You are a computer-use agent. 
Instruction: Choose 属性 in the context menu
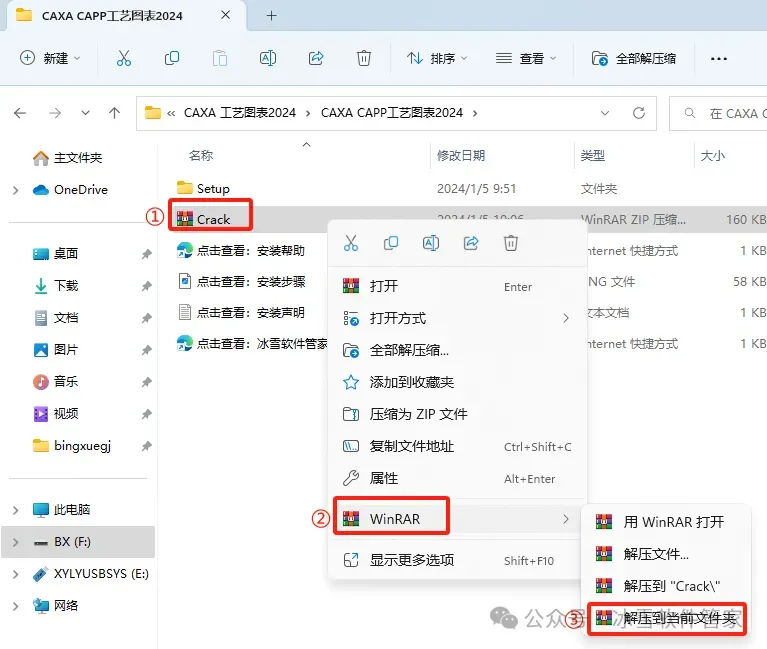(457, 478)
